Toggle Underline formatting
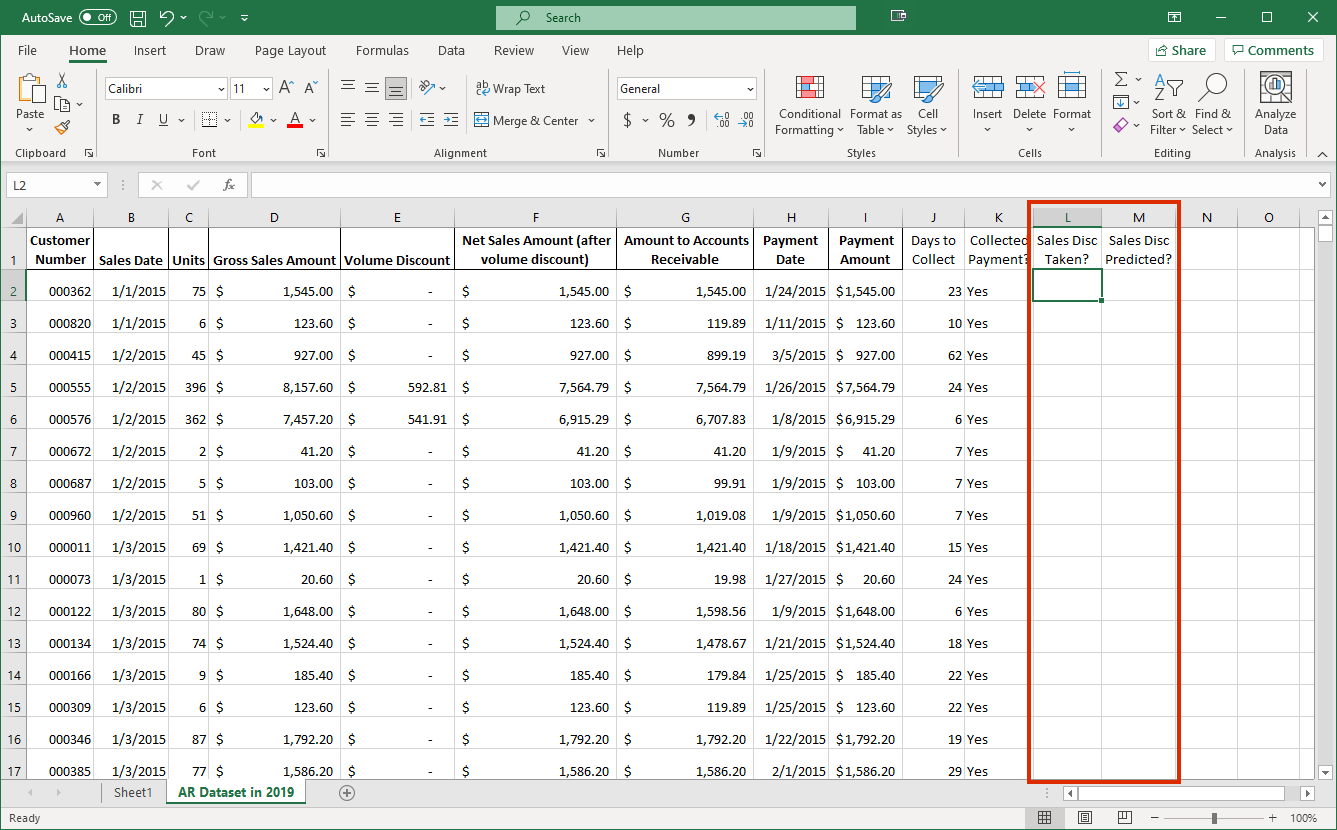Screen dimensions: 1337x830 pyautogui.click(x=164, y=120)
